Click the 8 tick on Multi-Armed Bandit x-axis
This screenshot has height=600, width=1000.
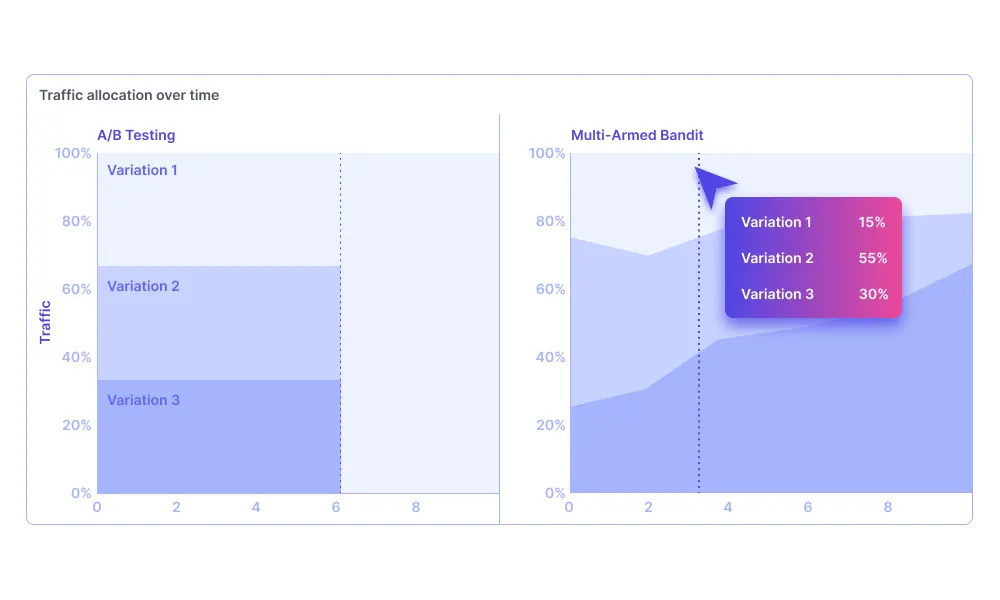click(x=887, y=508)
